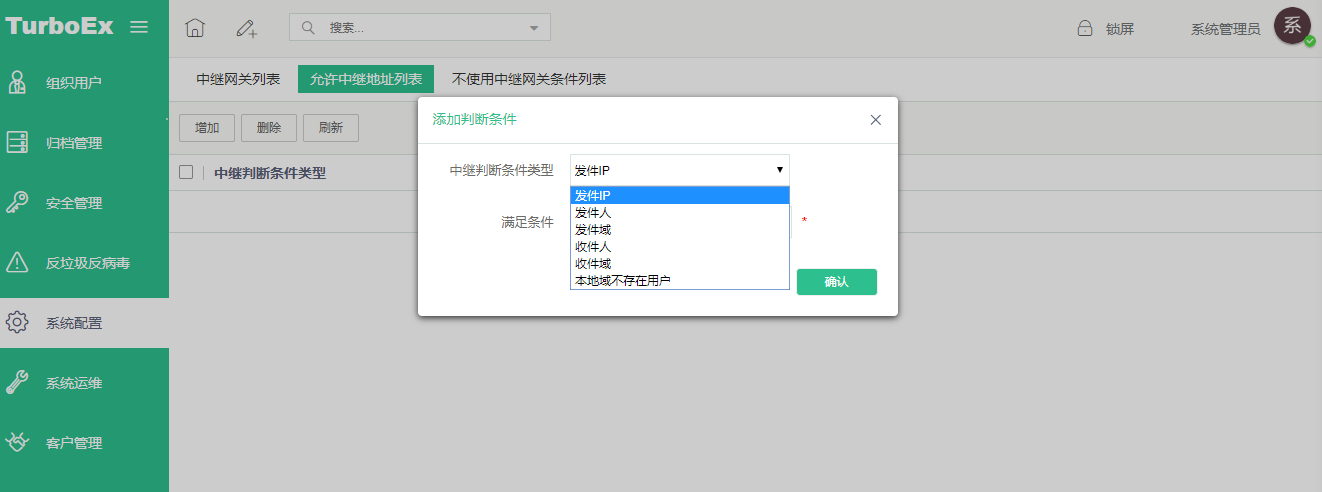1322x492 pixels.
Task: Click the 系统管理员 user name
Action: pyautogui.click(x=1225, y=29)
